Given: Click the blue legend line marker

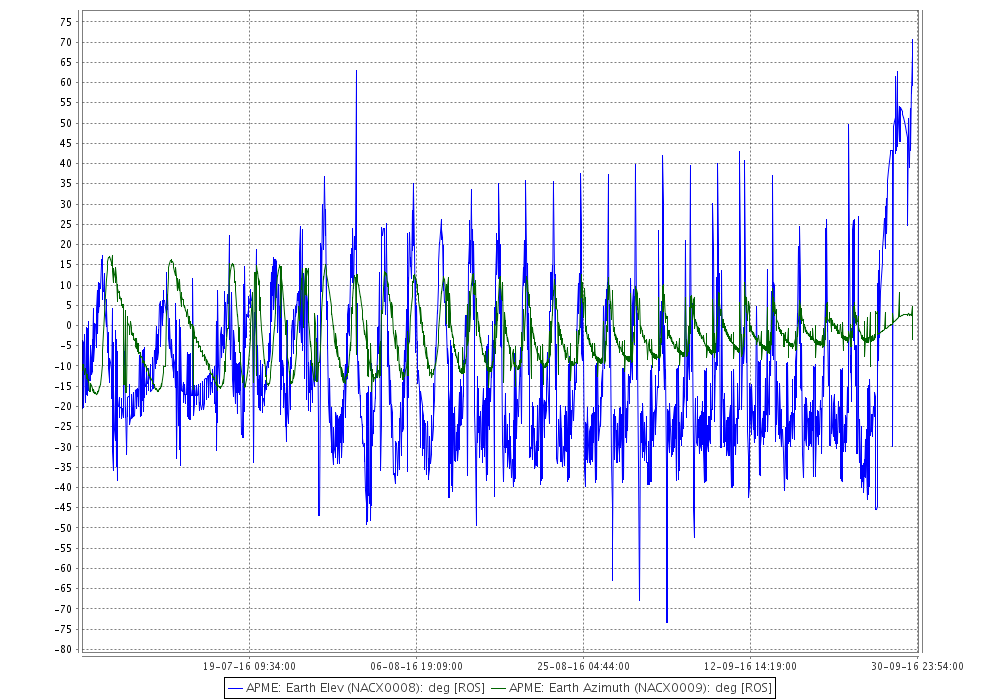Looking at the screenshot, I should 236,689.
